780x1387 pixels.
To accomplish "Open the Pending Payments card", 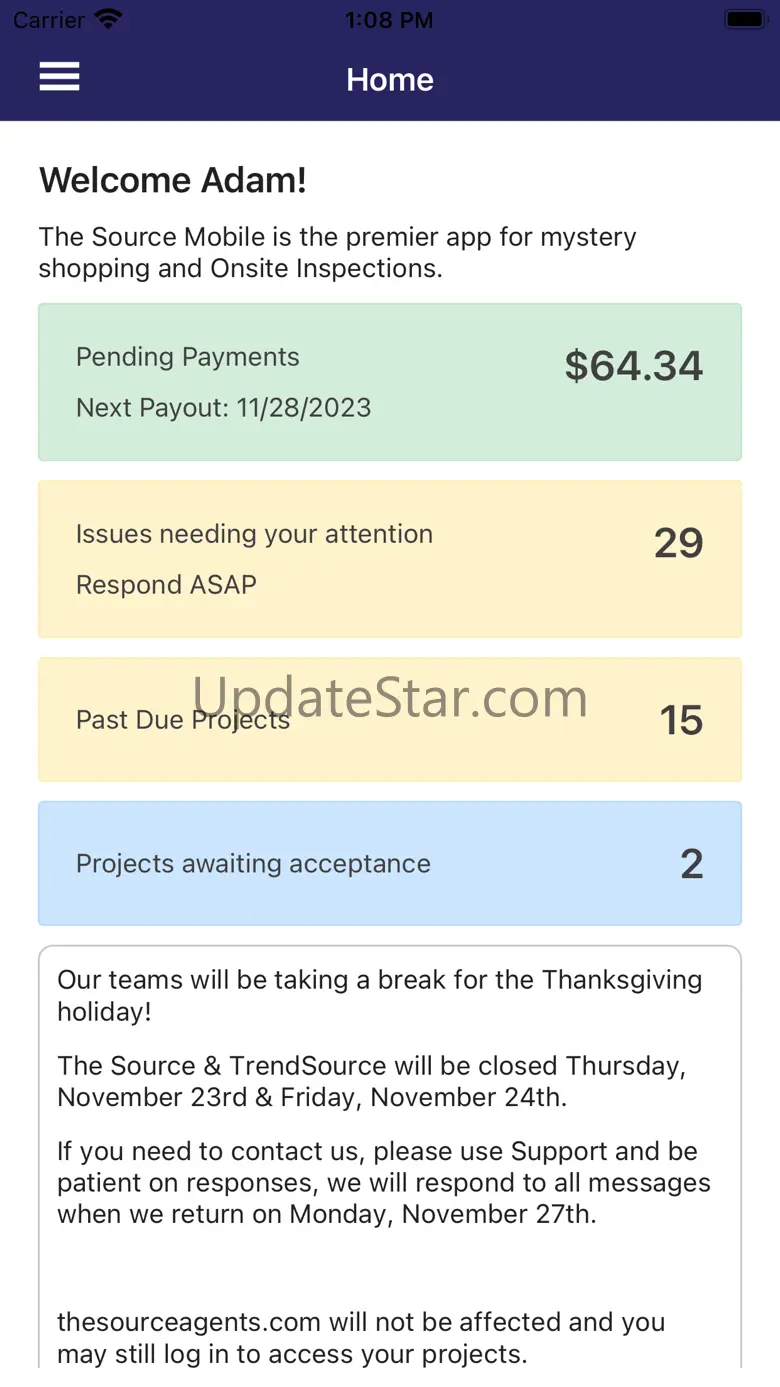I will point(390,382).
